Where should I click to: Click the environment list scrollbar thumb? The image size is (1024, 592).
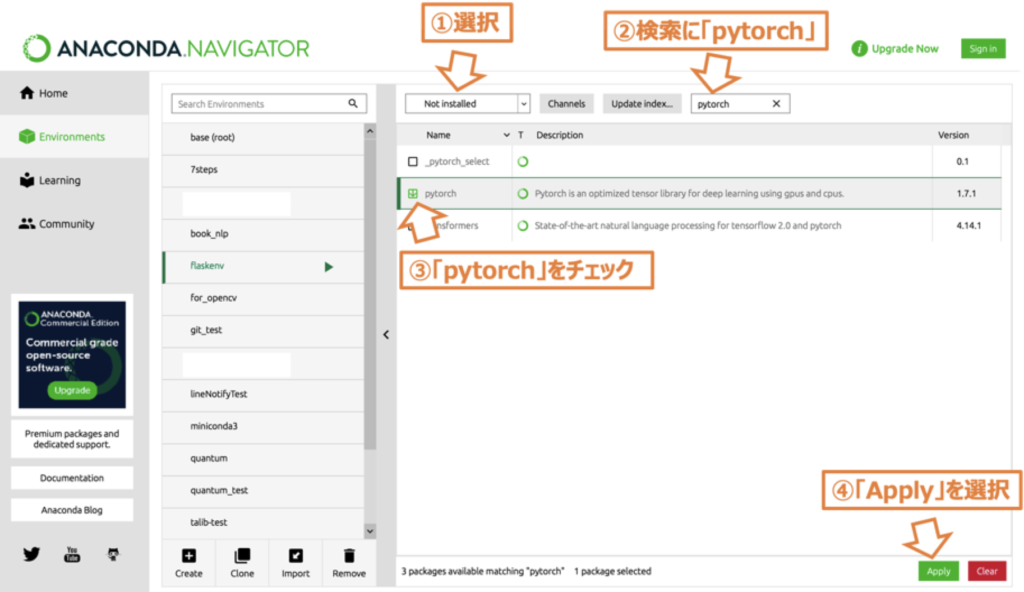click(370, 294)
